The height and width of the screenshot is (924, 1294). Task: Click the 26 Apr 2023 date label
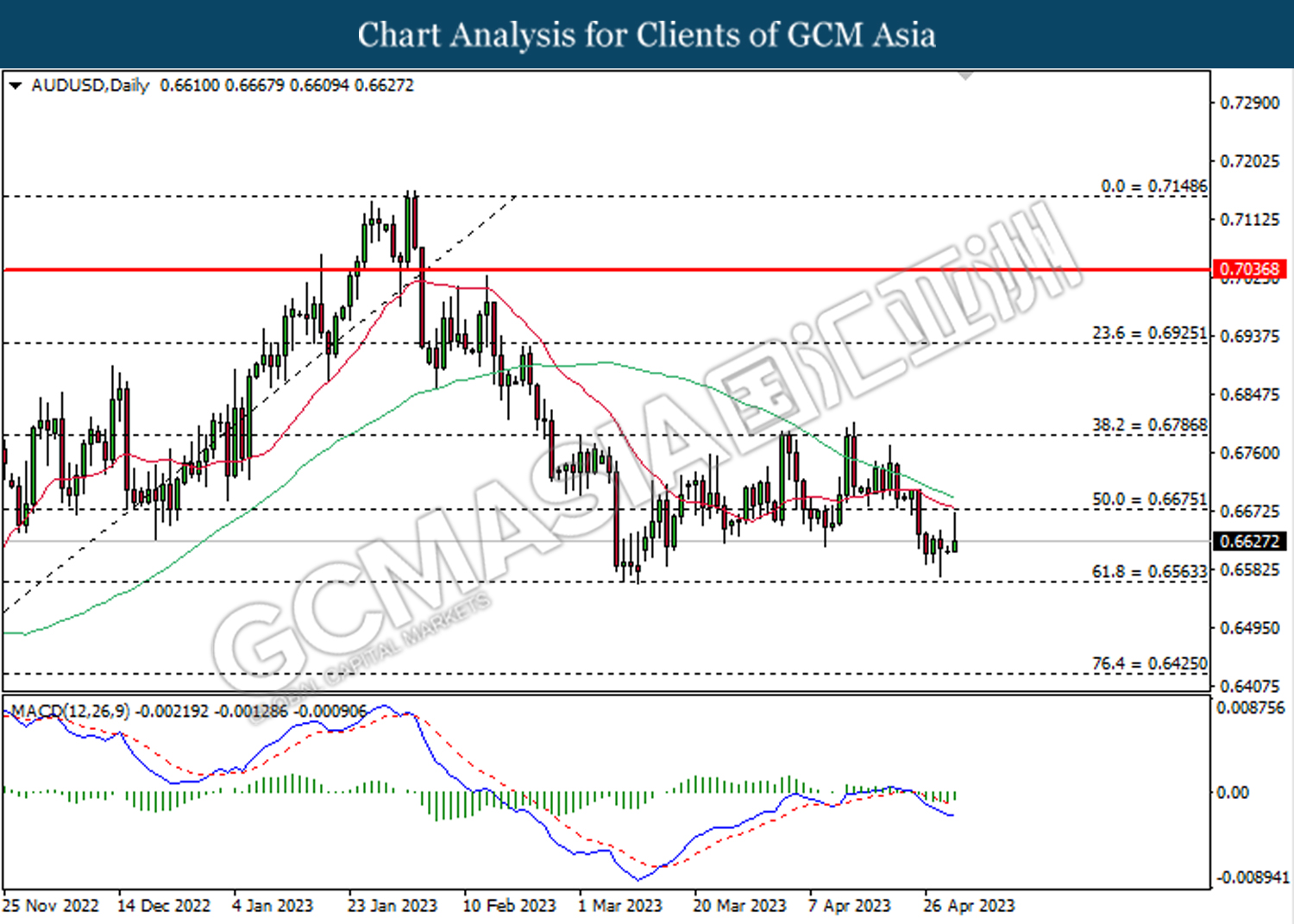[x=969, y=905]
